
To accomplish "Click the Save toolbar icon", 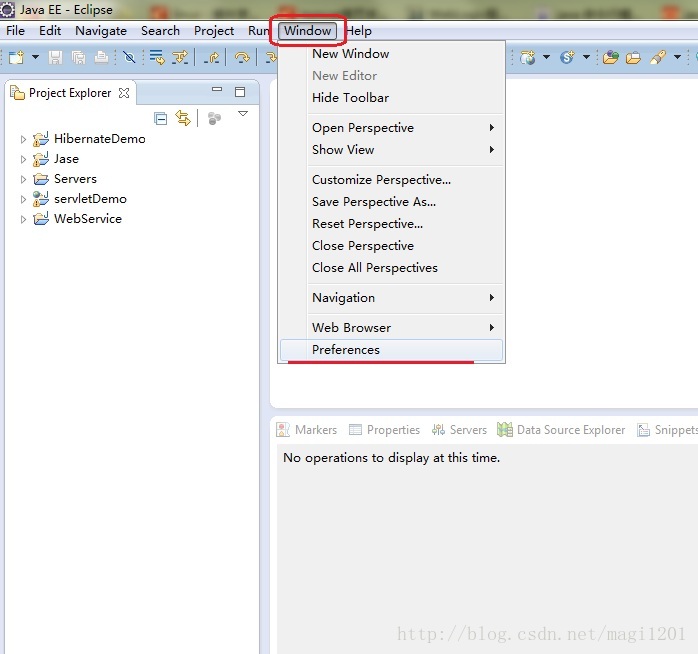I will (x=56, y=57).
